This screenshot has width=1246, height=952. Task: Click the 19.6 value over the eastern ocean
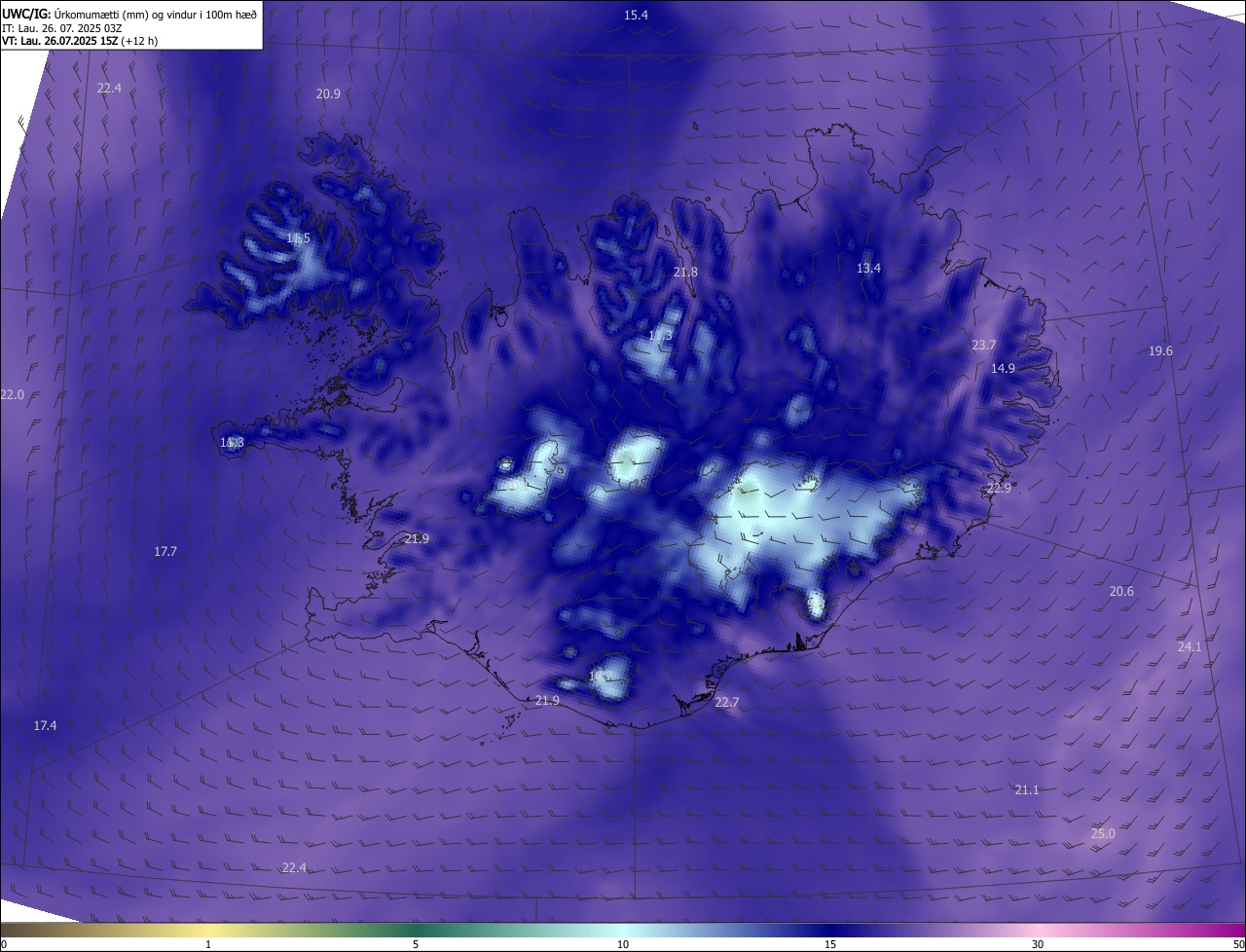tap(1160, 351)
